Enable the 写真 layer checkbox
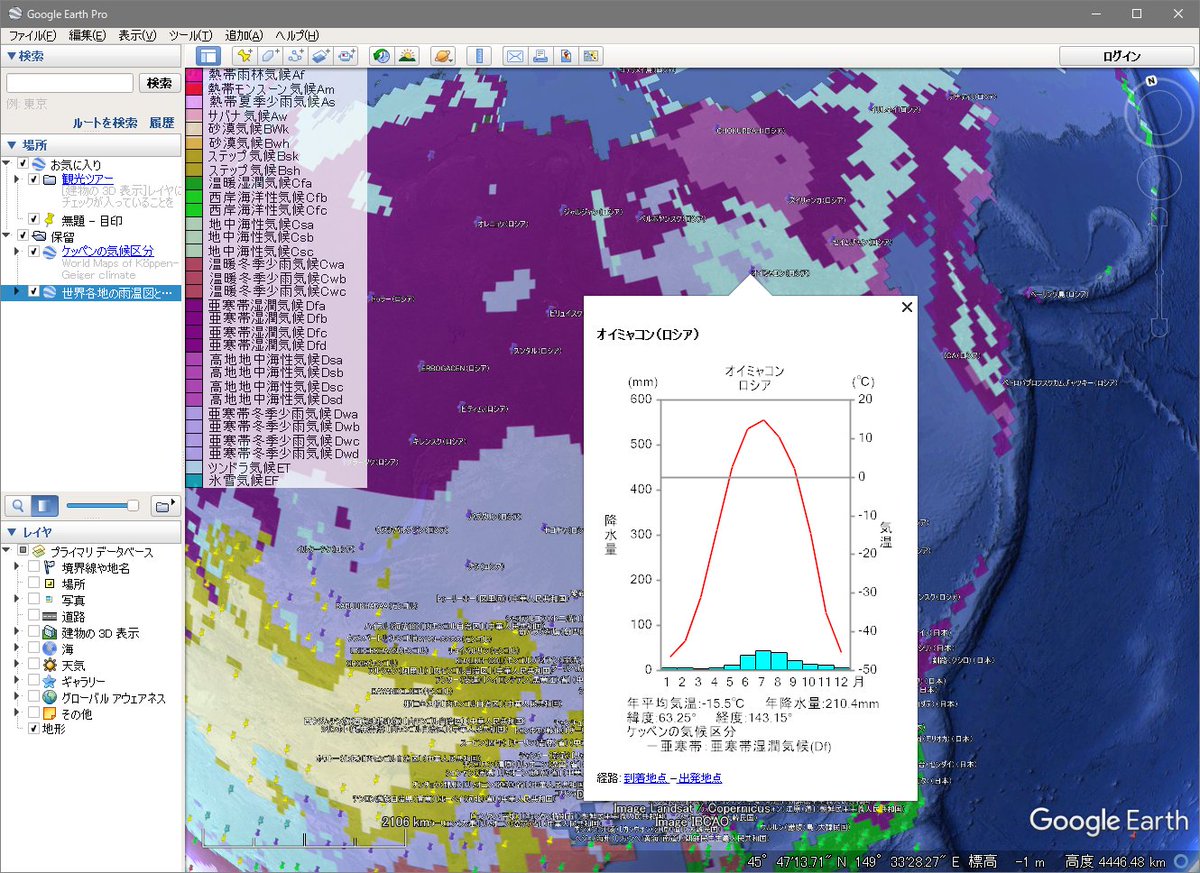The width and height of the screenshot is (1200, 873). pyautogui.click(x=34, y=600)
